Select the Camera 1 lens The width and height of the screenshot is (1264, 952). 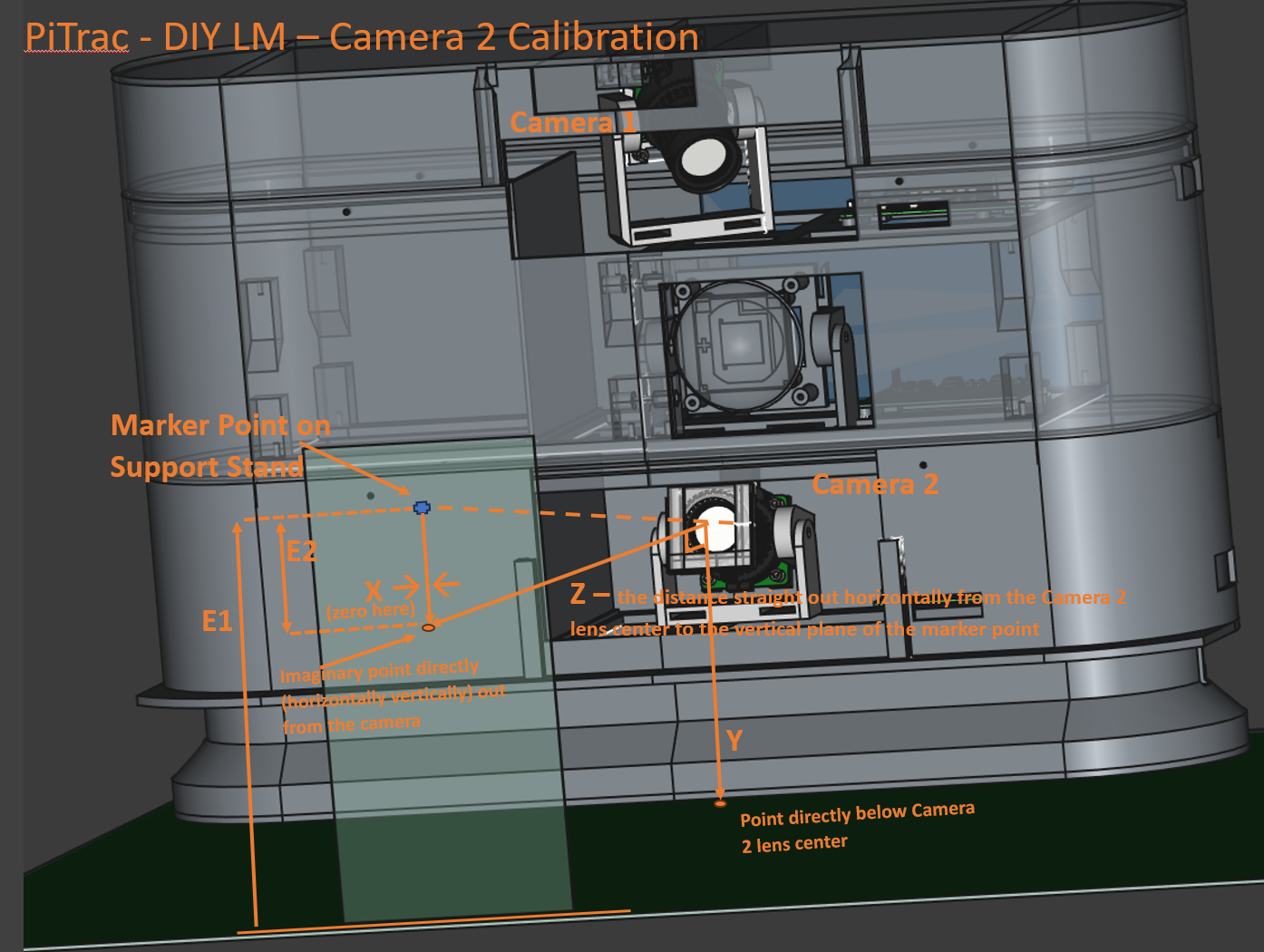pos(703,158)
